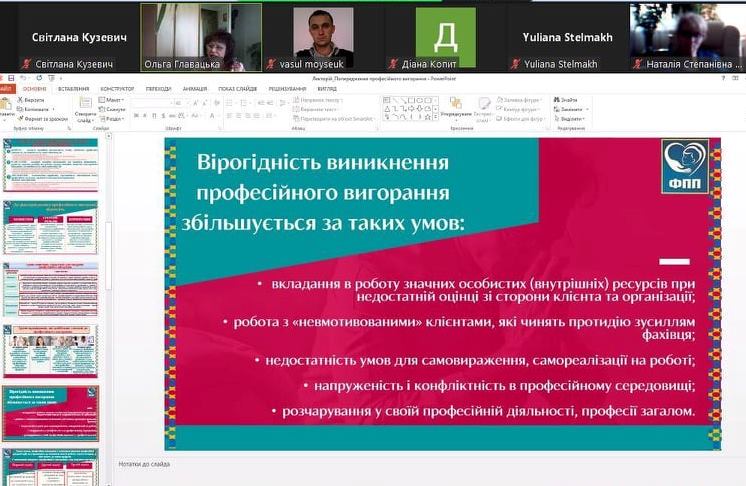The image size is (746, 486).
Task: Decrease font size with the shrink-font icon
Action: pyautogui.click(x=205, y=103)
